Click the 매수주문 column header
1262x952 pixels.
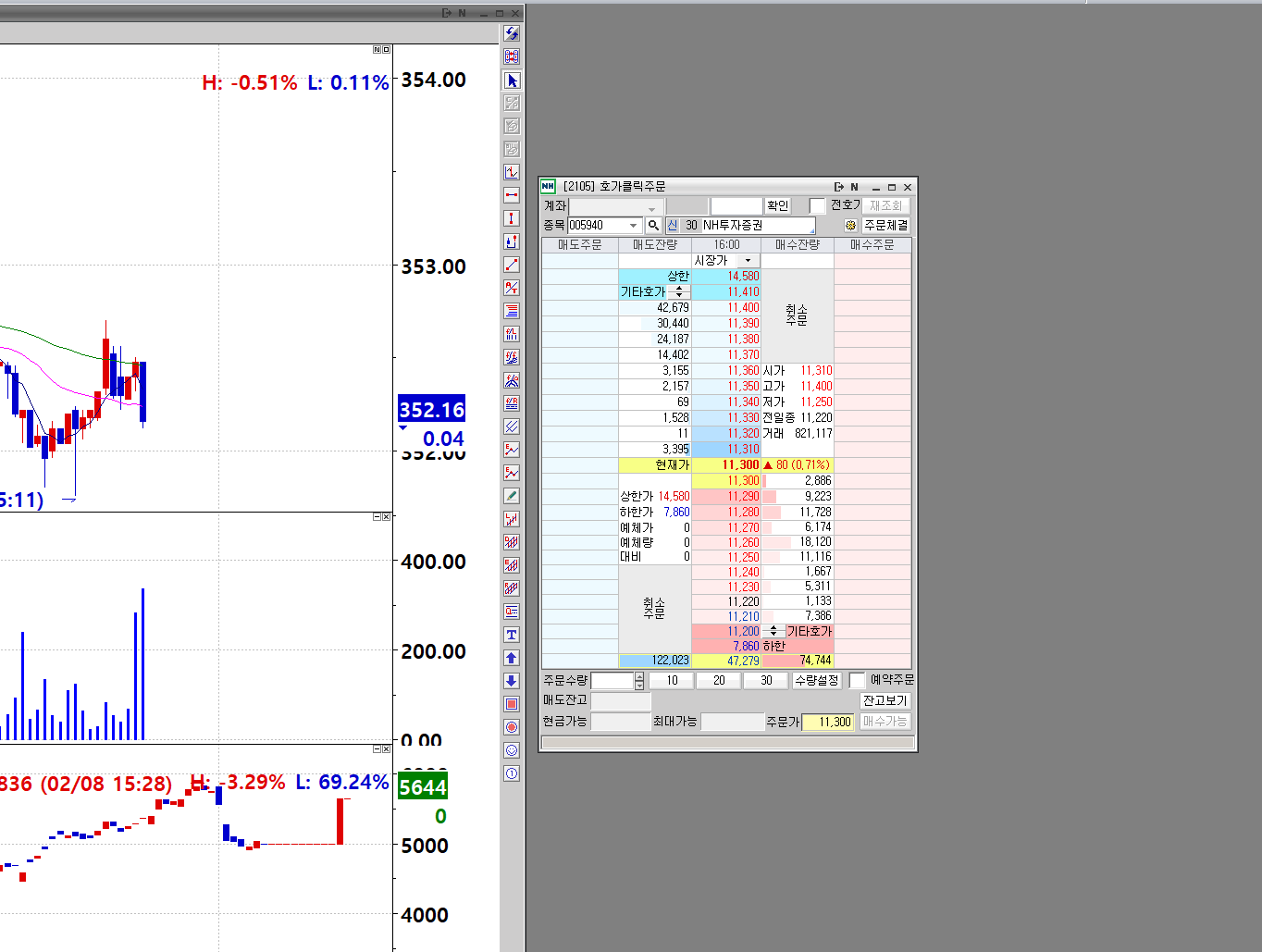pyautogui.click(x=872, y=245)
